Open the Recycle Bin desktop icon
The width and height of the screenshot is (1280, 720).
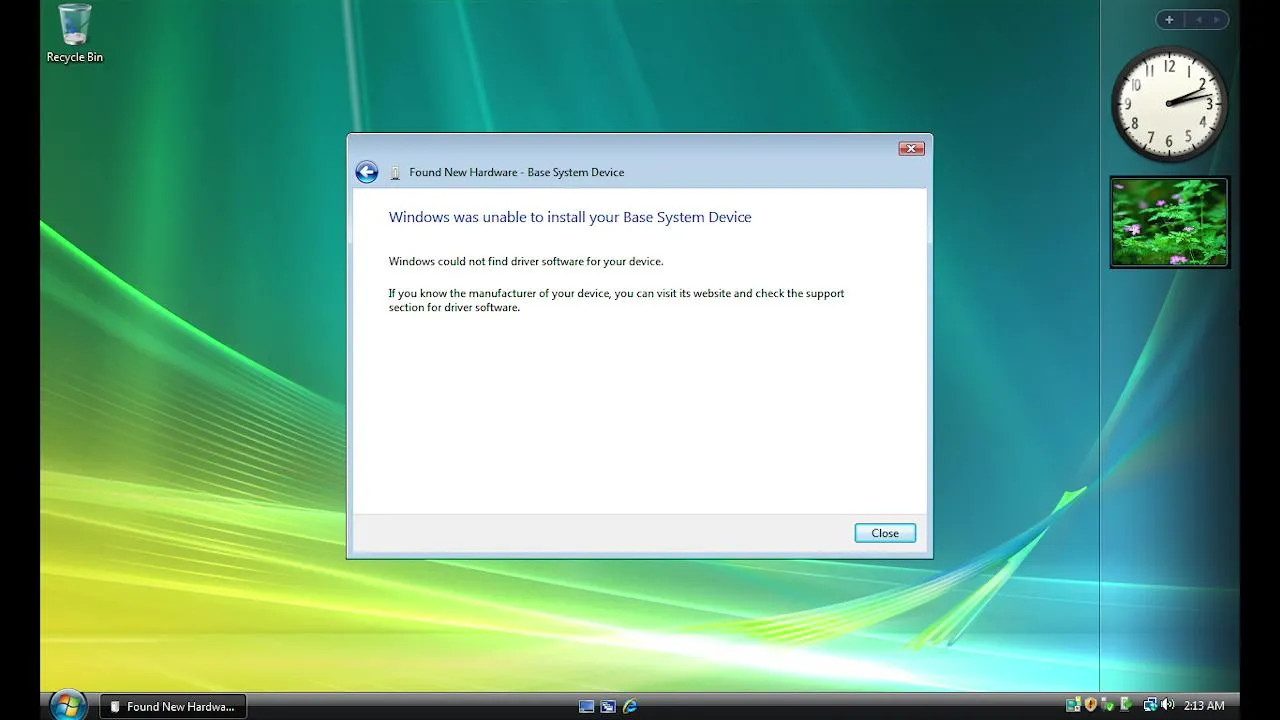tap(74, 34)
